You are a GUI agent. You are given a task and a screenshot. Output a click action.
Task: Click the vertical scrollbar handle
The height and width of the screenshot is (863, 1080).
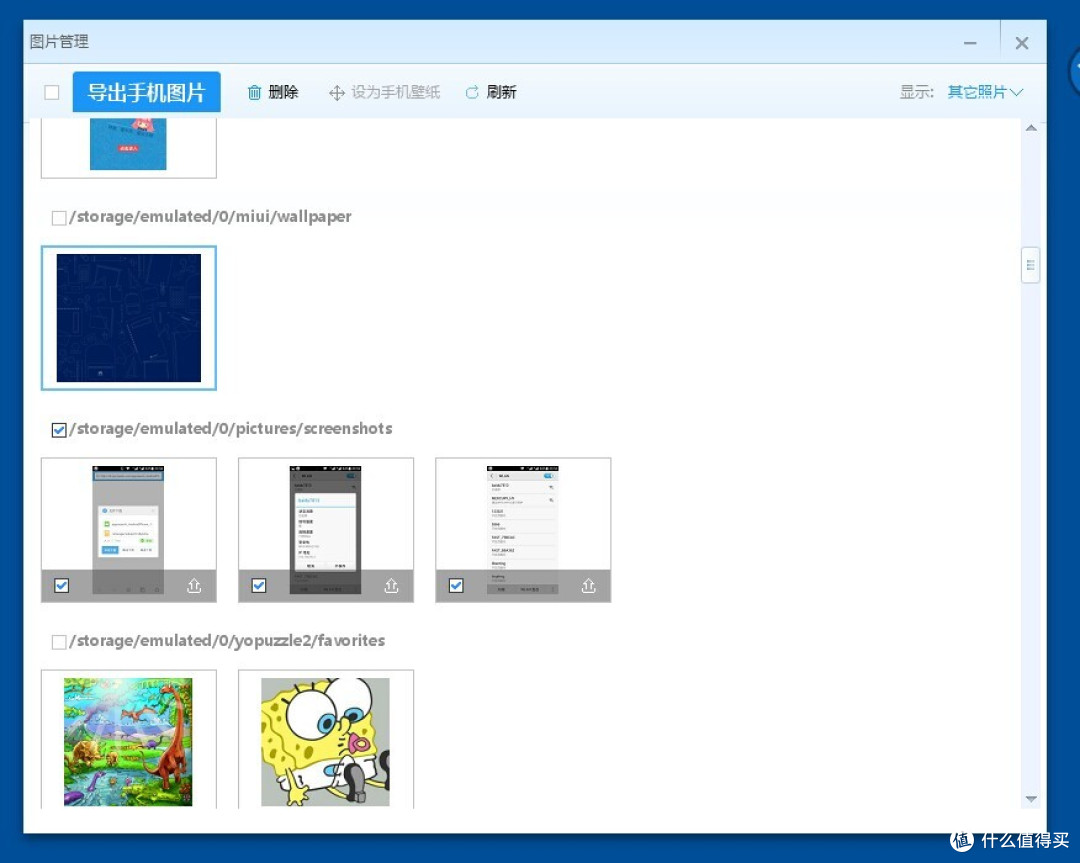pyautogui.click(x=1030, y=265)
